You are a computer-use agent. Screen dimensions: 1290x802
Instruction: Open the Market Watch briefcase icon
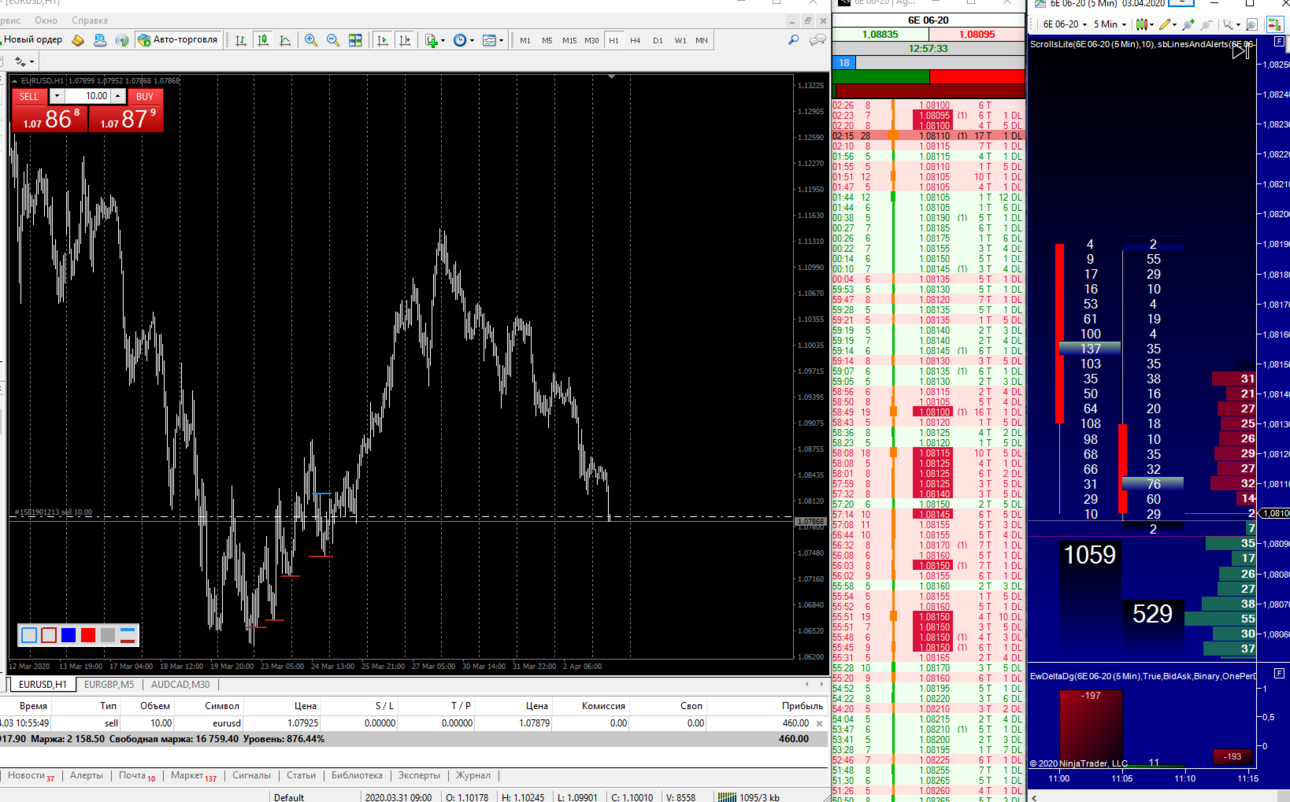[78, 40]
